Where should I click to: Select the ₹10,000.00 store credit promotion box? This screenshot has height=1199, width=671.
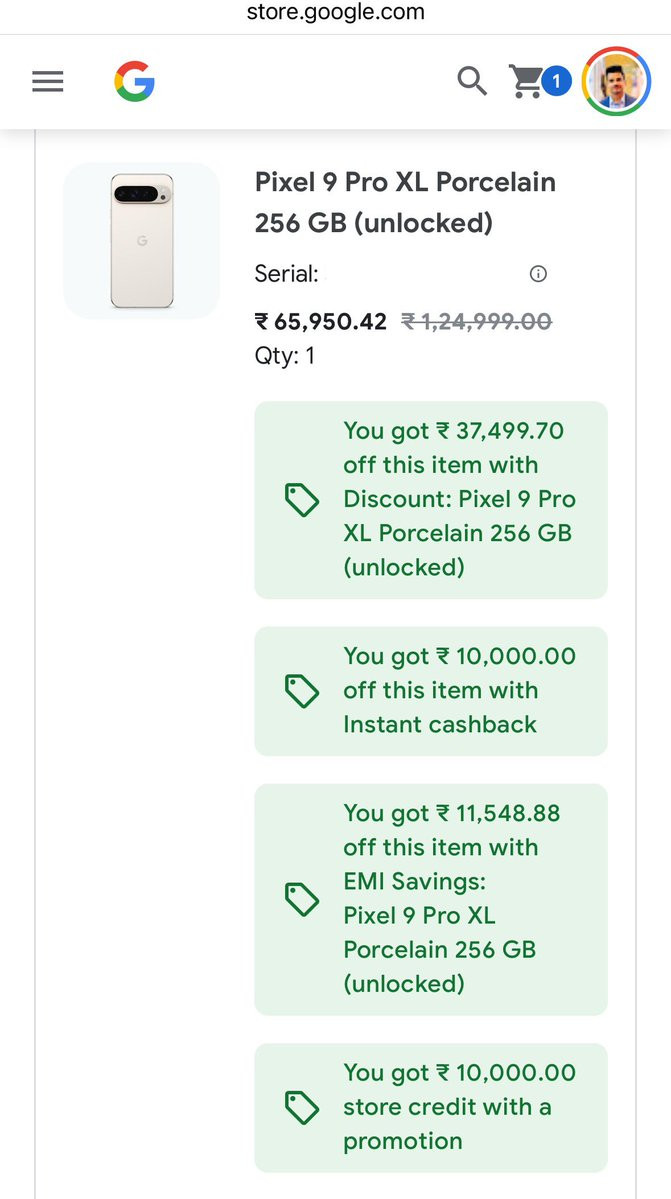(x=430, y=1107)
